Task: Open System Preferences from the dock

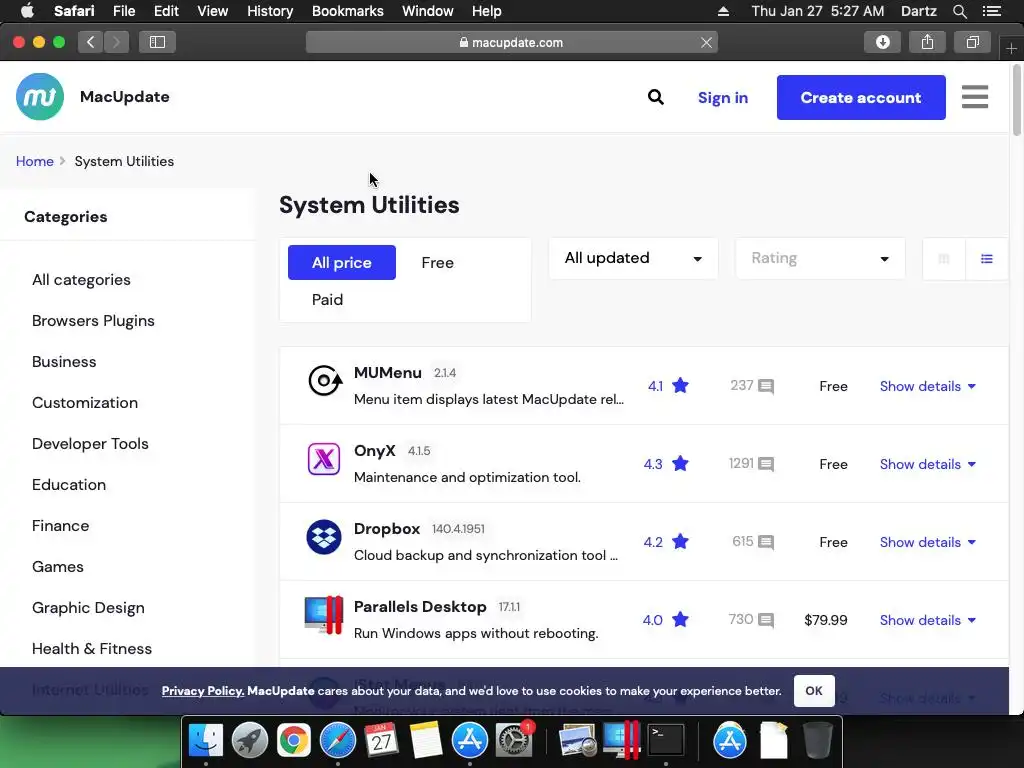Action: (514, 740)
